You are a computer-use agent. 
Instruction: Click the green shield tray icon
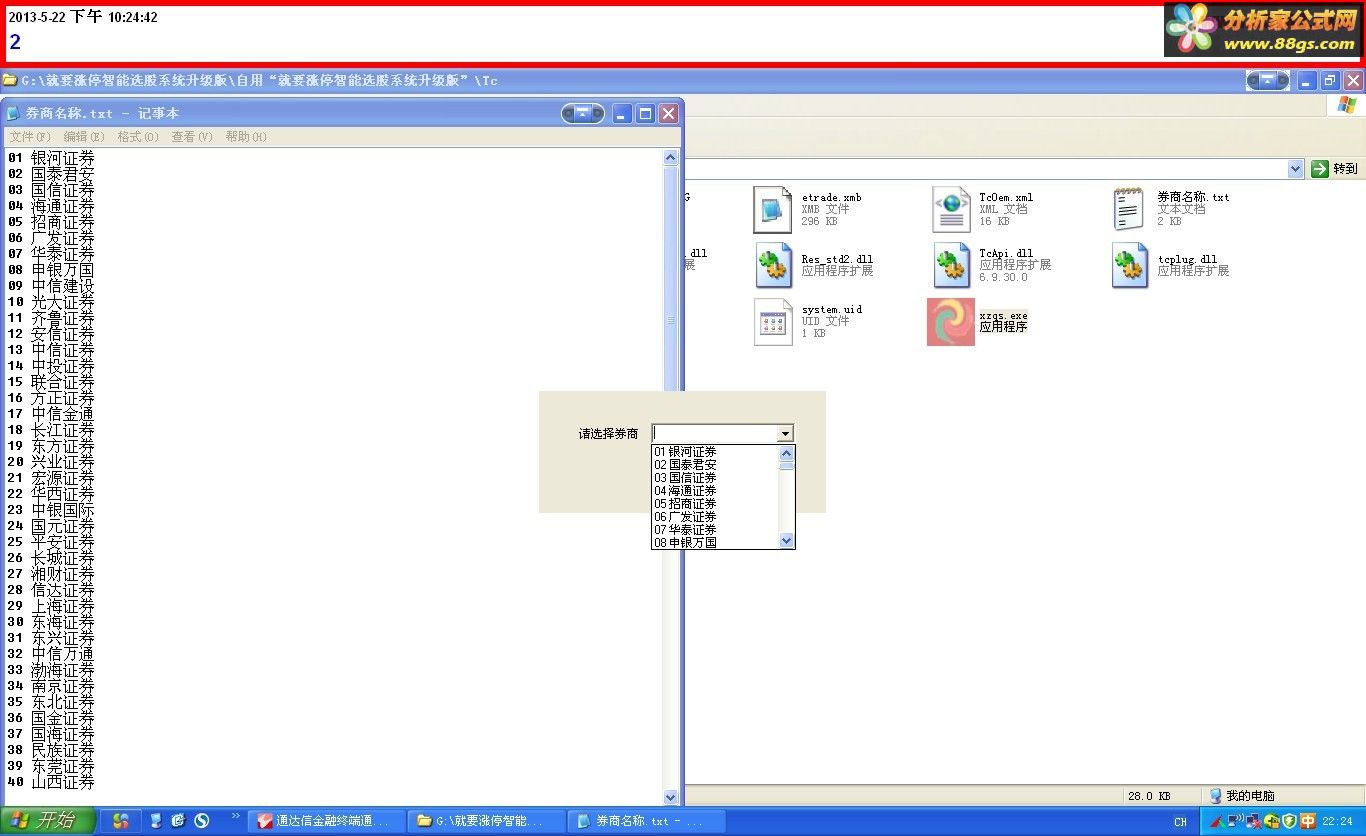pos(1290,821)
